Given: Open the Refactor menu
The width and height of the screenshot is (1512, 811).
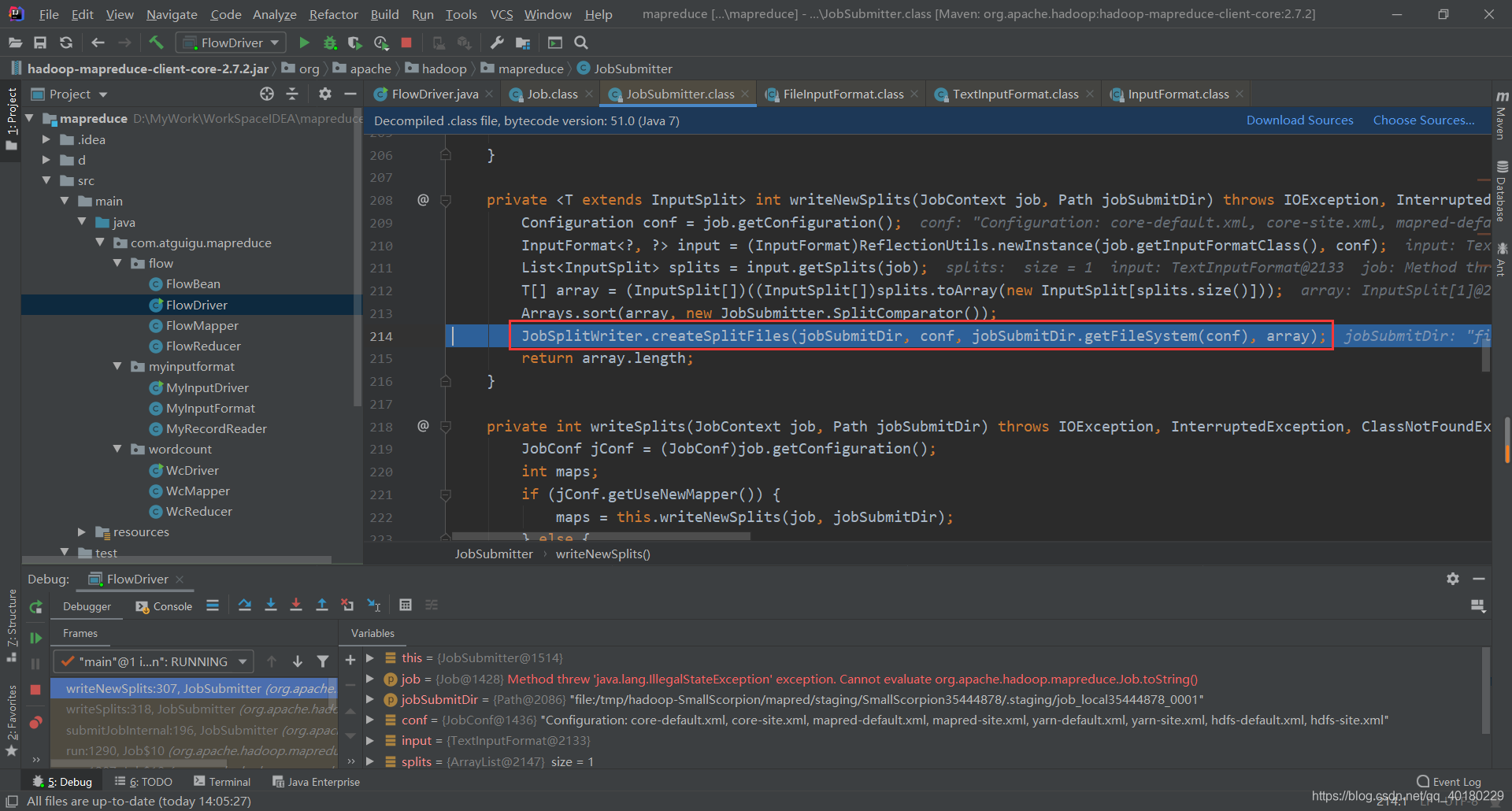Looking at the screenshot, I should point(333,14).
